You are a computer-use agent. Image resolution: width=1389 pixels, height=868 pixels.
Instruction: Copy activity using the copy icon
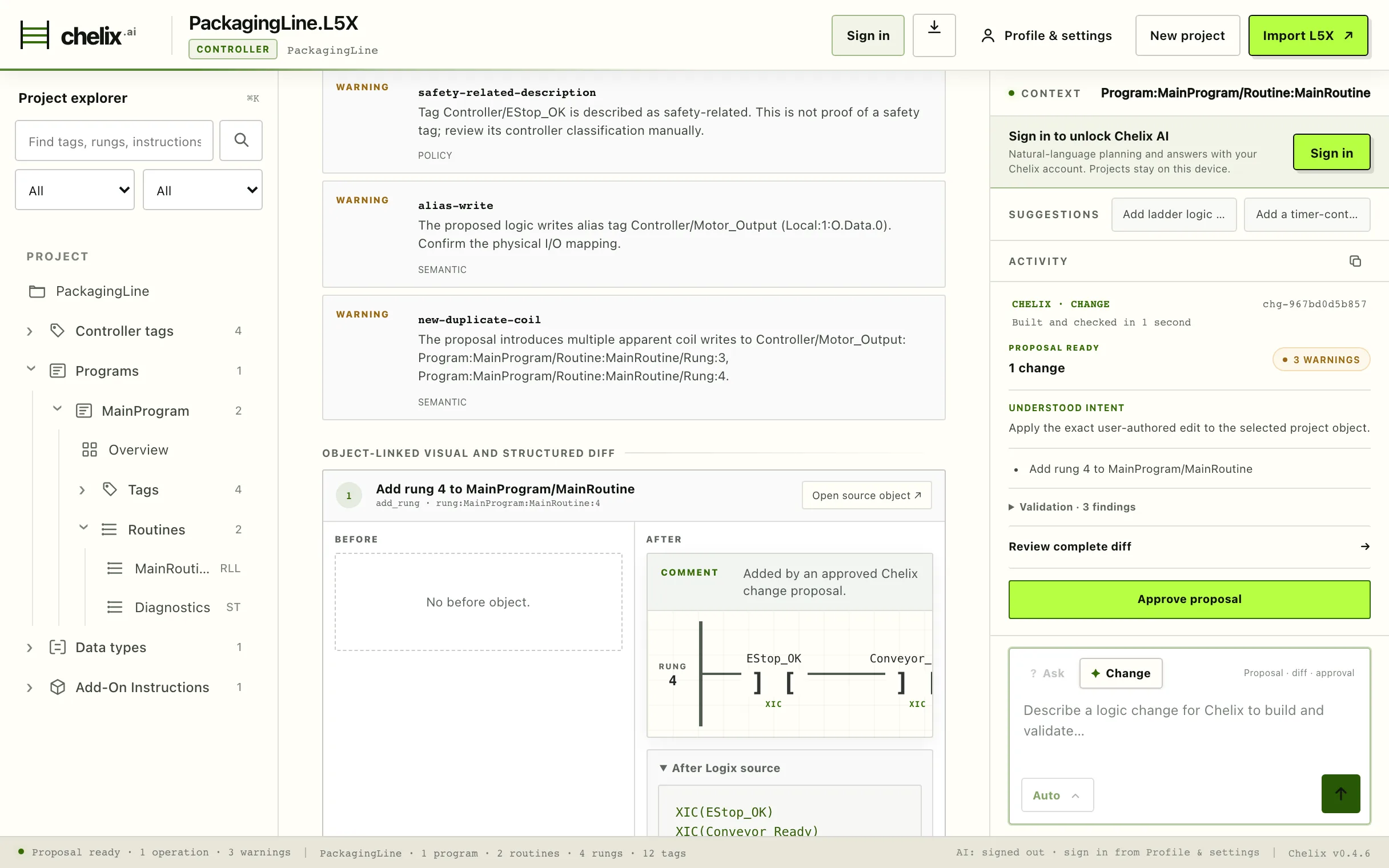point(1355,261)
